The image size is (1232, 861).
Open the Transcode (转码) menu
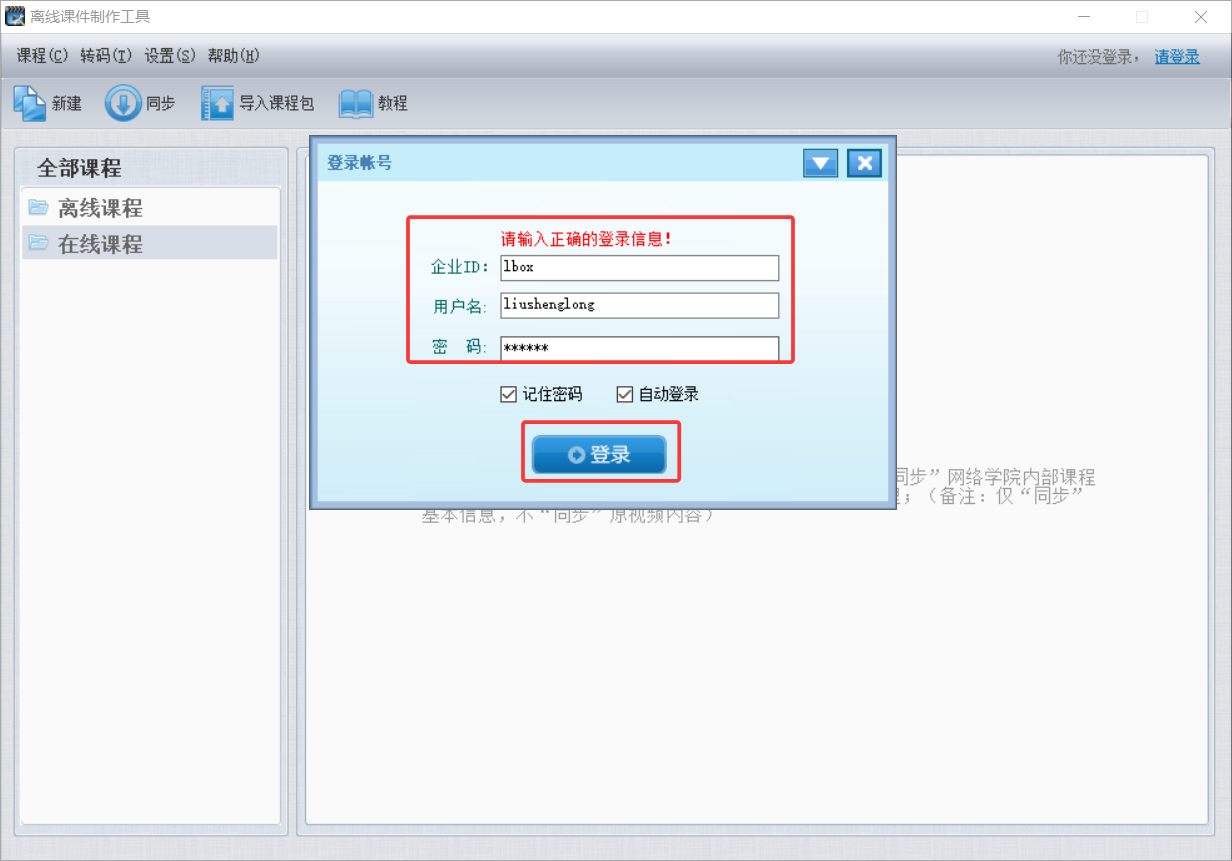[x=106, y=56]
